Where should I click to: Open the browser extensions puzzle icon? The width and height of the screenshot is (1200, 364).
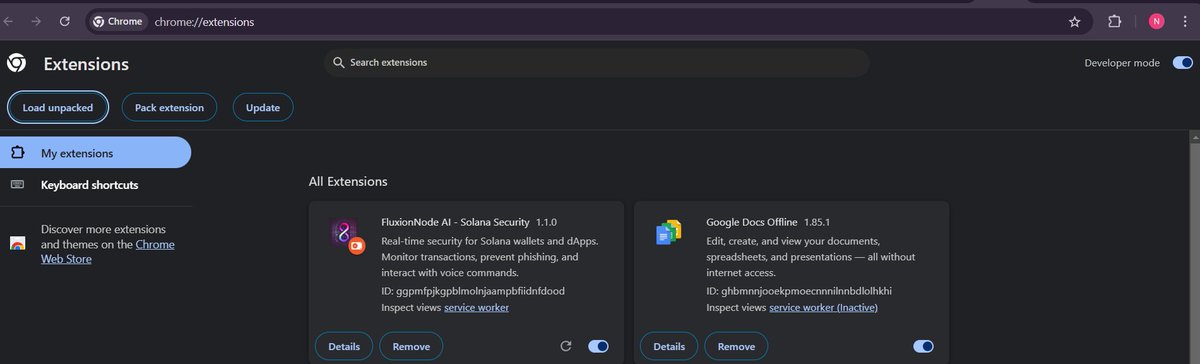point(1115,21)
